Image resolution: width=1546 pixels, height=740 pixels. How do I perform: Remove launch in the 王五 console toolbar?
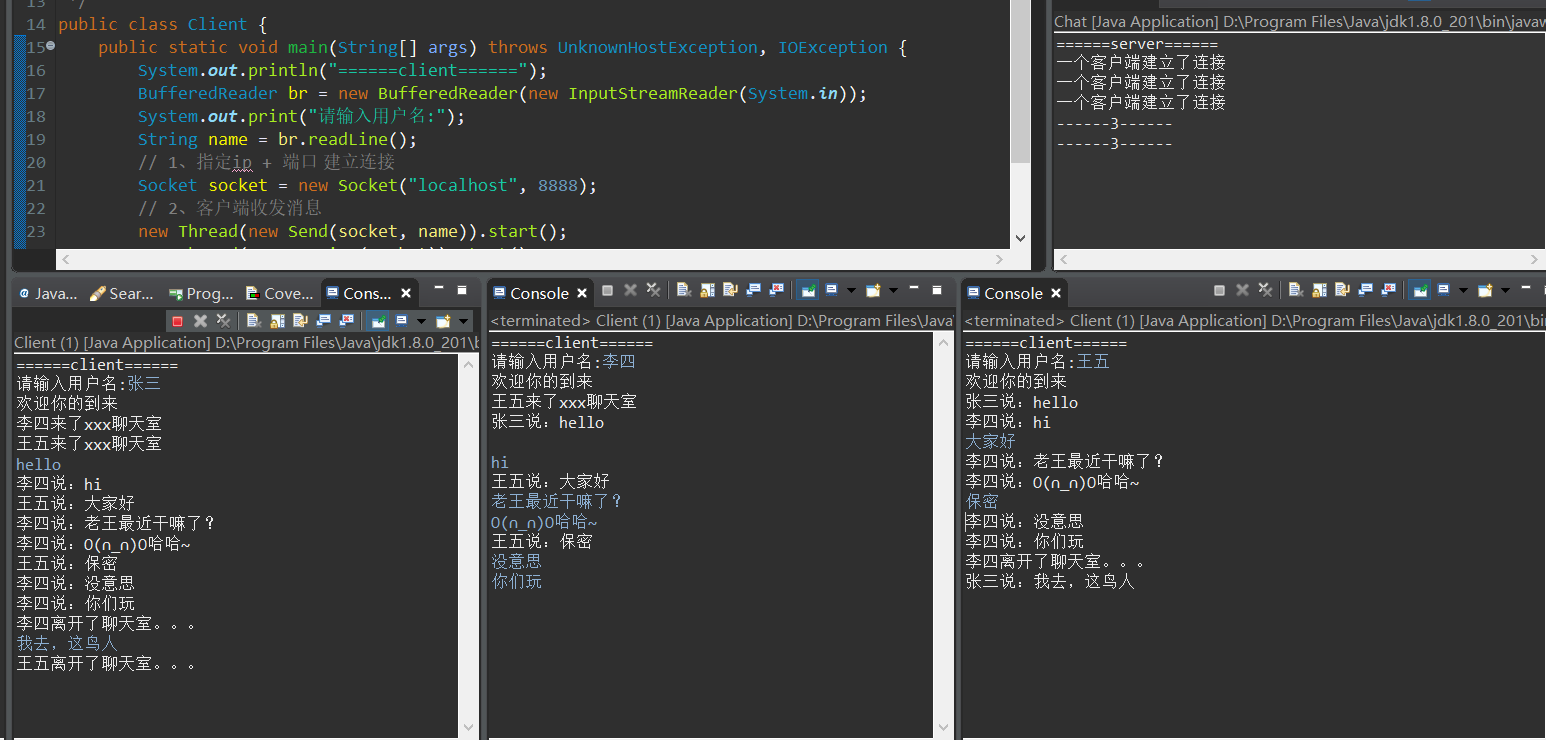[1242, 291]
